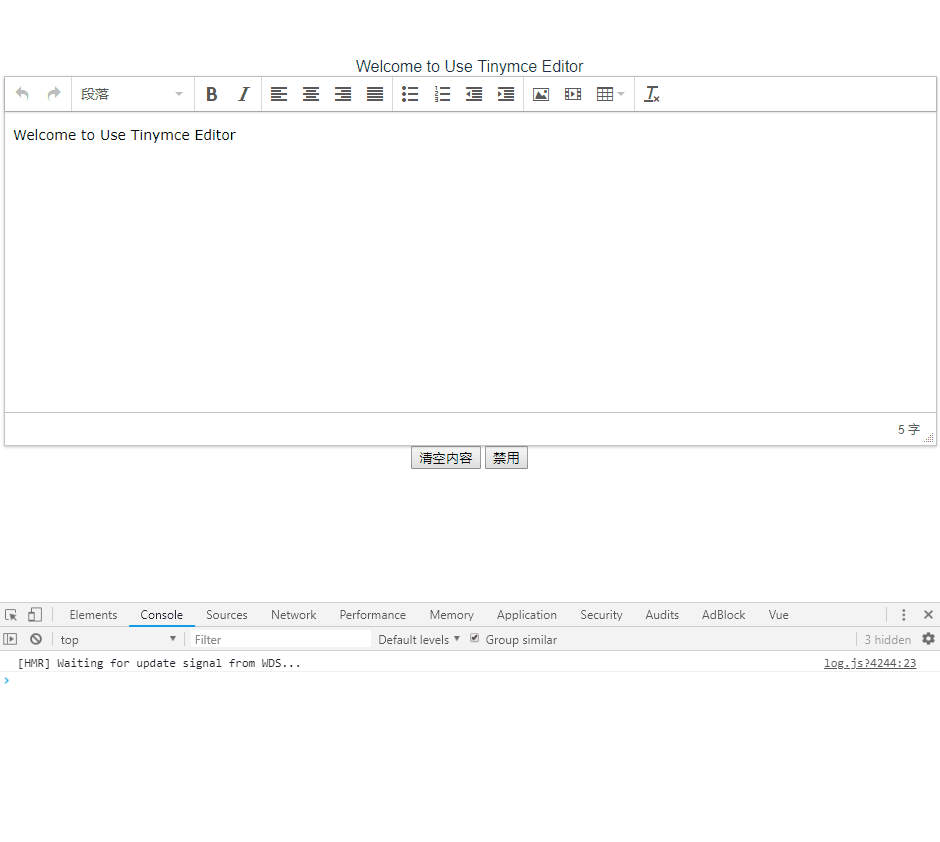
Task: Align text to the left
Action: click(279, 94)
